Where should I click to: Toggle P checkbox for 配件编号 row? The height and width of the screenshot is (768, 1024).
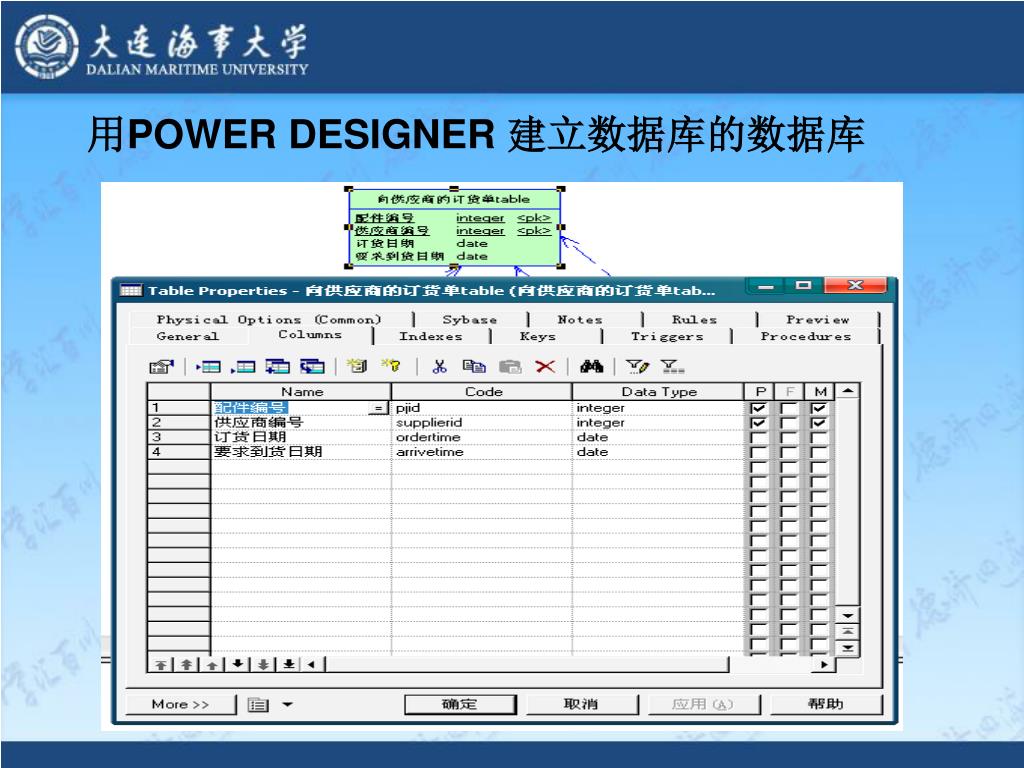(758, 408)
